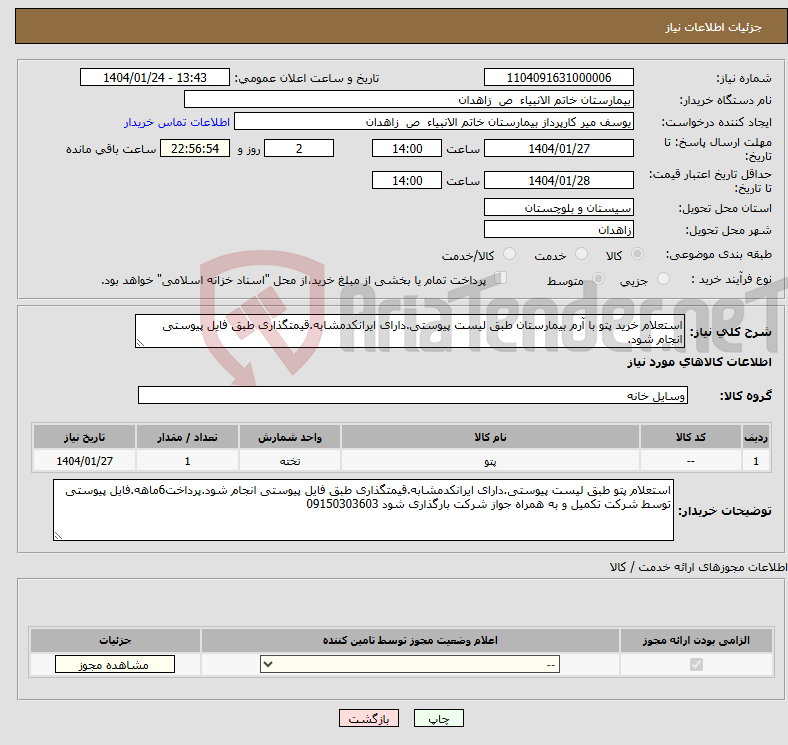
Task: Click the واحد شمارش column header
Action: (290, 437)
